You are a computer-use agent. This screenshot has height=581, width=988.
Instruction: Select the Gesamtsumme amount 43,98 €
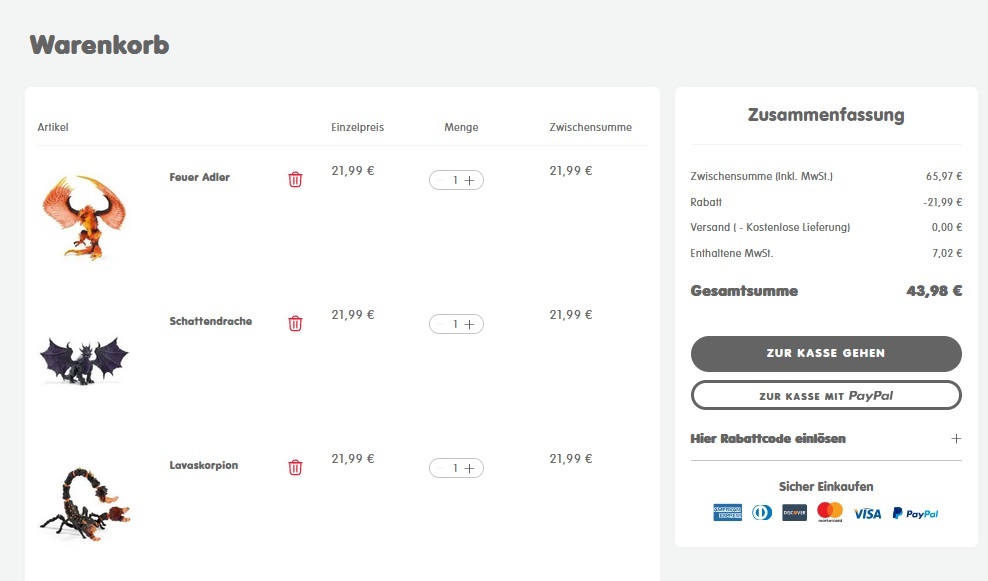pyautogui.click(x=934, y=291)
